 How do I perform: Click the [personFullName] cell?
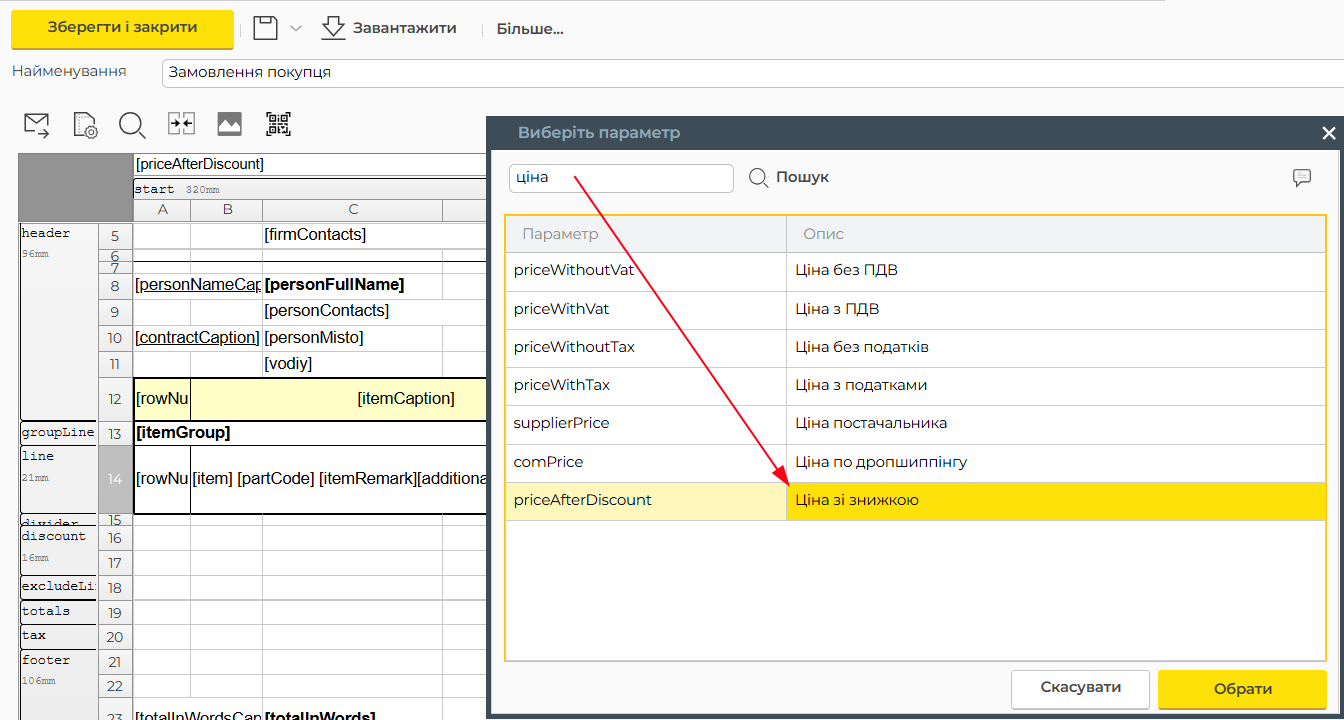[x=352, y=285]
